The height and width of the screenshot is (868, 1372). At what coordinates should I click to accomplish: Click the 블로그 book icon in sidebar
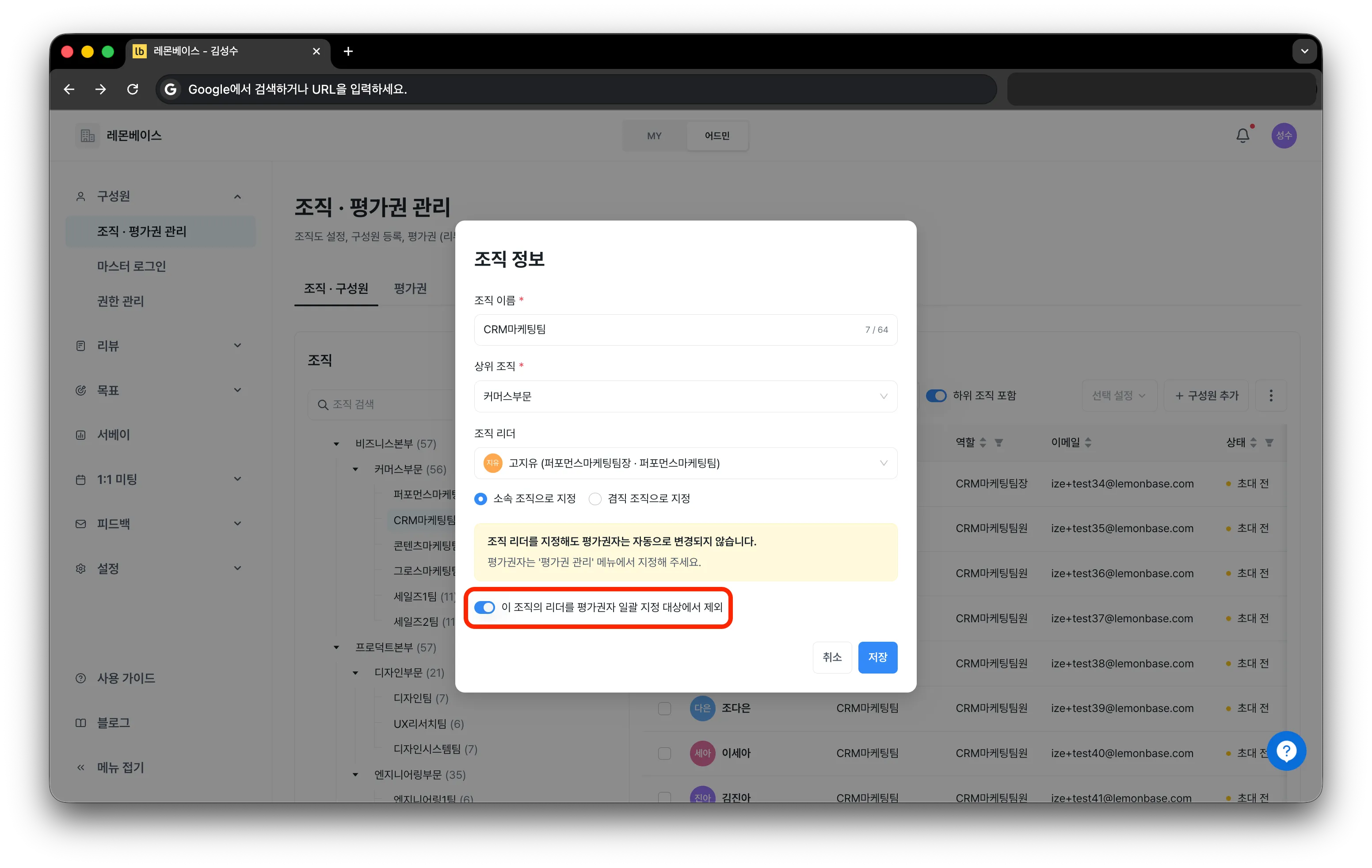tap(81, 723)
